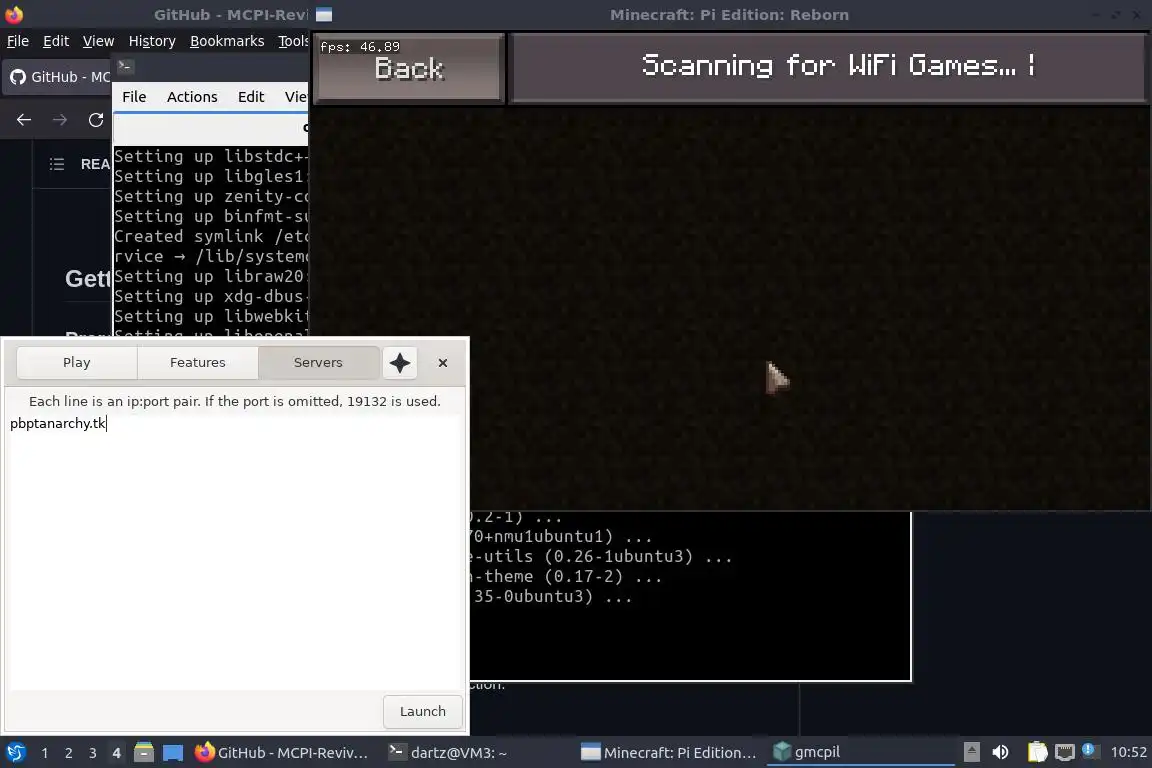Click the Firefox logo in title bar
Screen dimensions: 1152x768
(x=14, y=14)
